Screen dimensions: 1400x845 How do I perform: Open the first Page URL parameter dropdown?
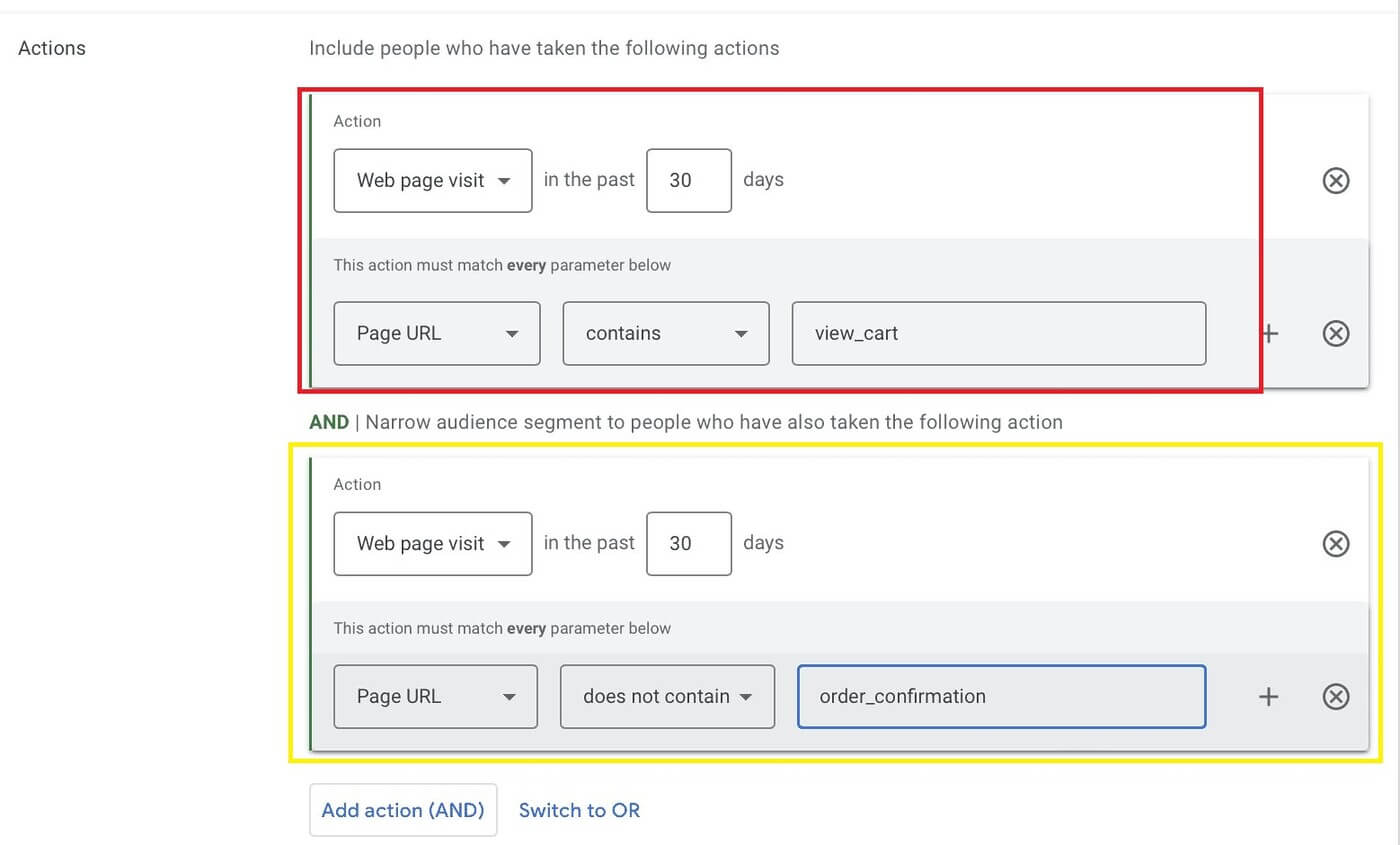tap(436, 333)
